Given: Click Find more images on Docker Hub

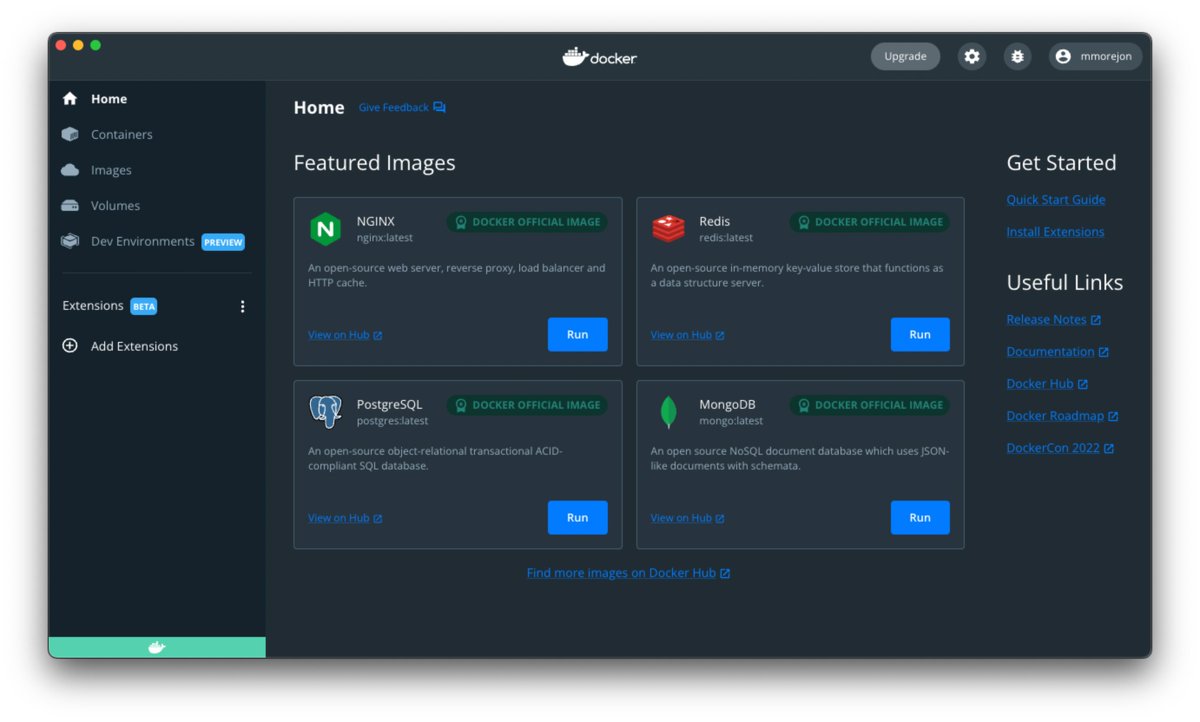Looking at the screenshot, I should (x=628, y=573).
